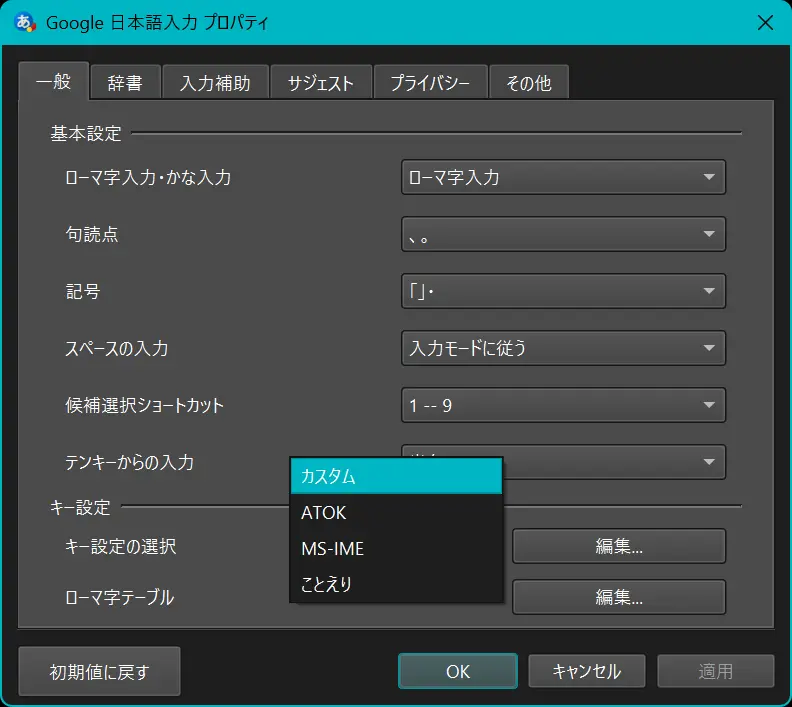Click the 初期値に戻す button
This screenshot has width=792, height=707.
(100, 672)
